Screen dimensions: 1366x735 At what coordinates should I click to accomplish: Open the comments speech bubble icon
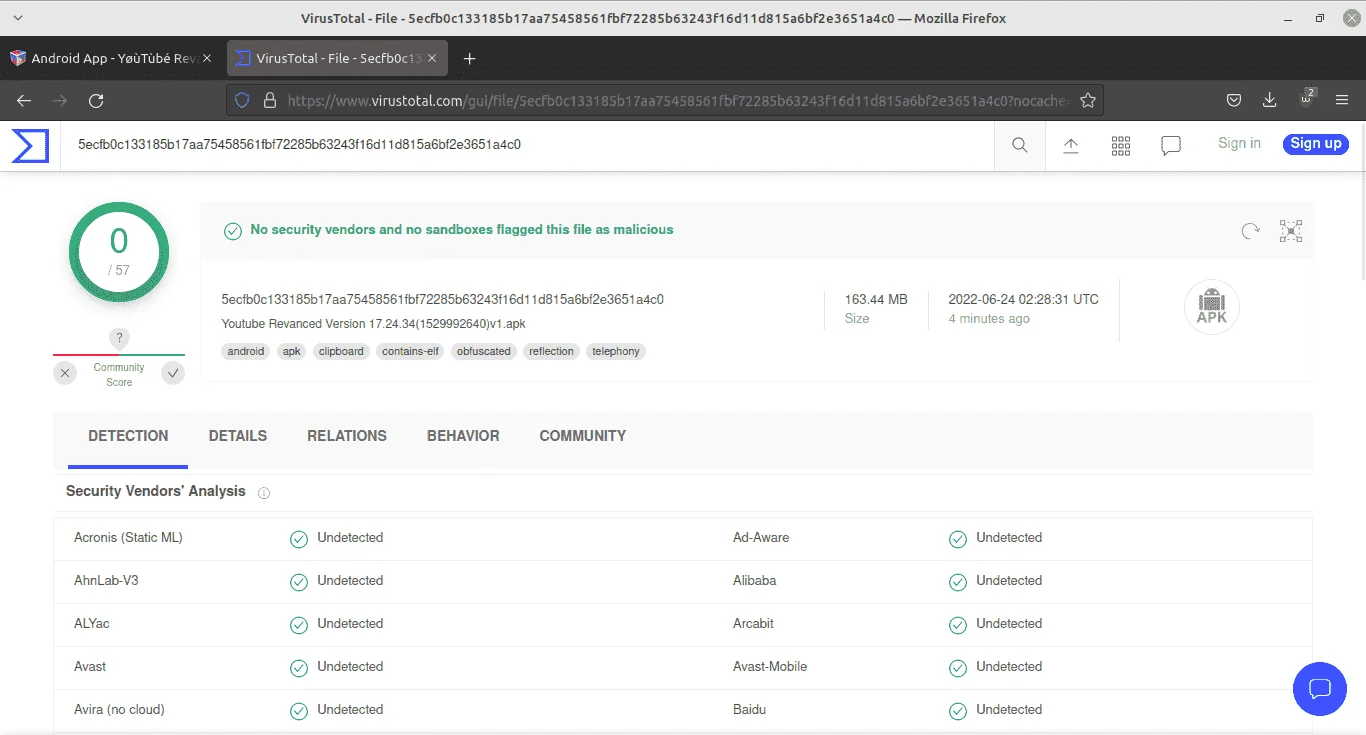point(1171,145)
